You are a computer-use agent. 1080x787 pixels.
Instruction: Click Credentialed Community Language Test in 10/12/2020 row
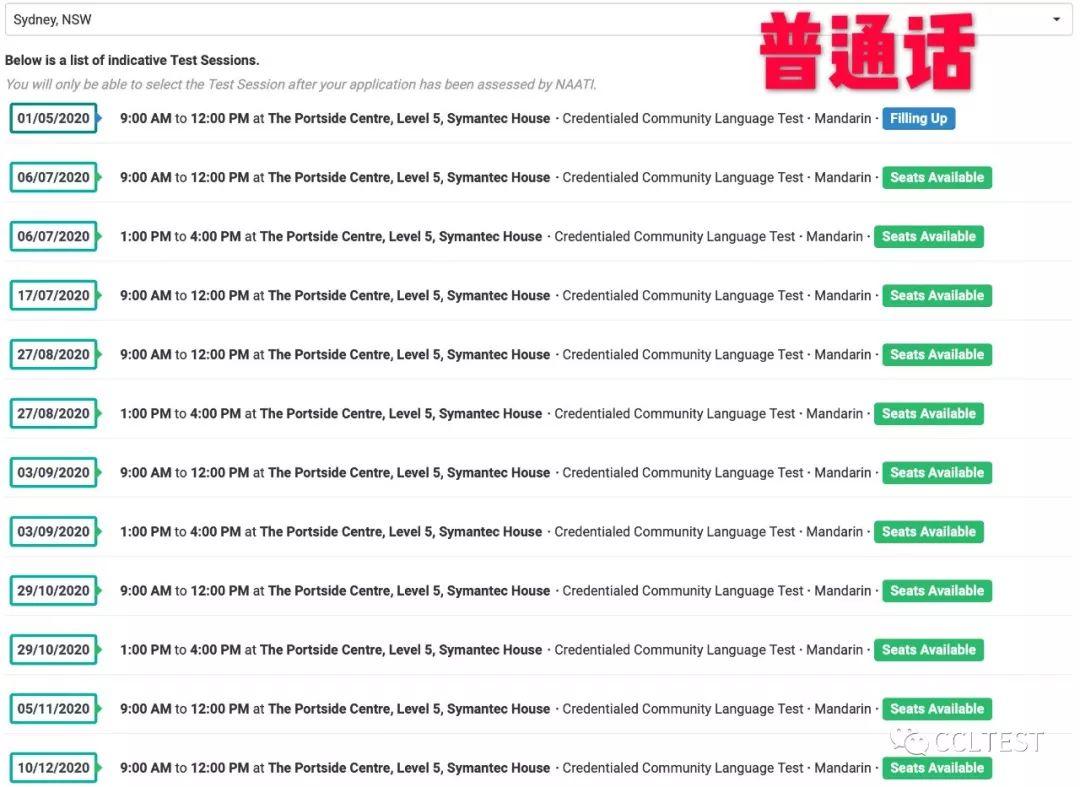(683, 768)
